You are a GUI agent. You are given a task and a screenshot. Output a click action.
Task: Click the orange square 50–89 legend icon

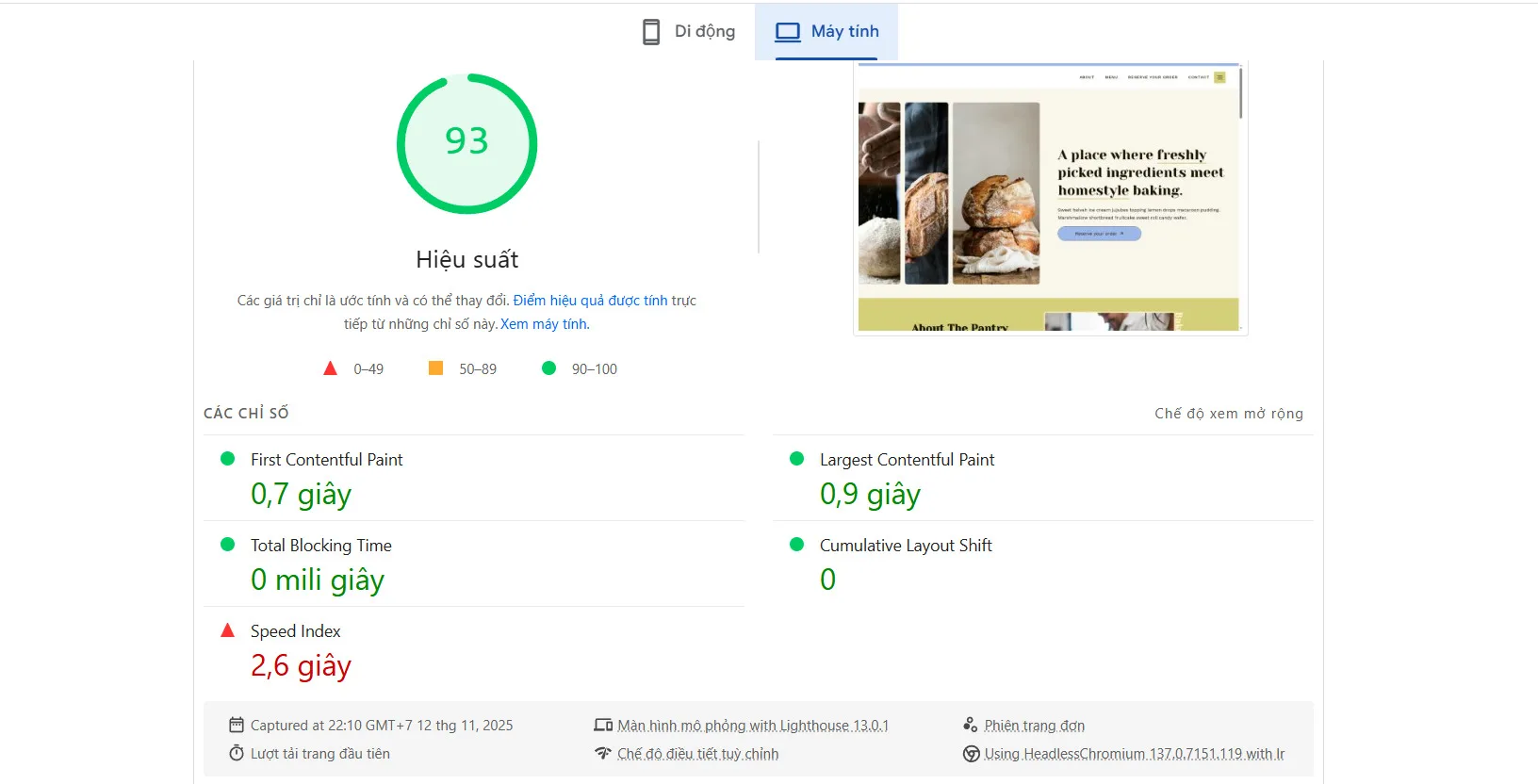pos(435,368)
